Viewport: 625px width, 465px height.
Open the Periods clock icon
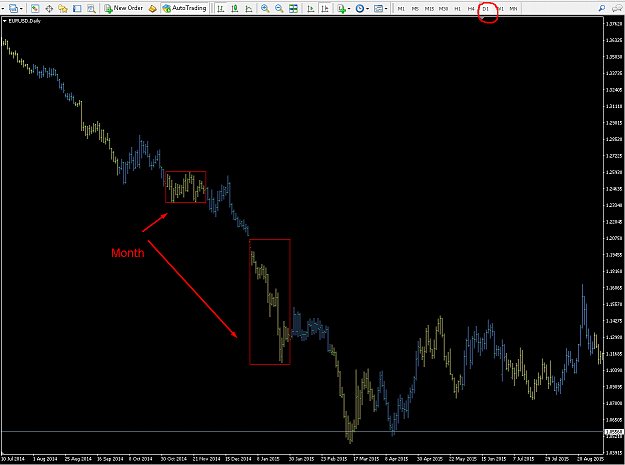click(x=360, y=8)
